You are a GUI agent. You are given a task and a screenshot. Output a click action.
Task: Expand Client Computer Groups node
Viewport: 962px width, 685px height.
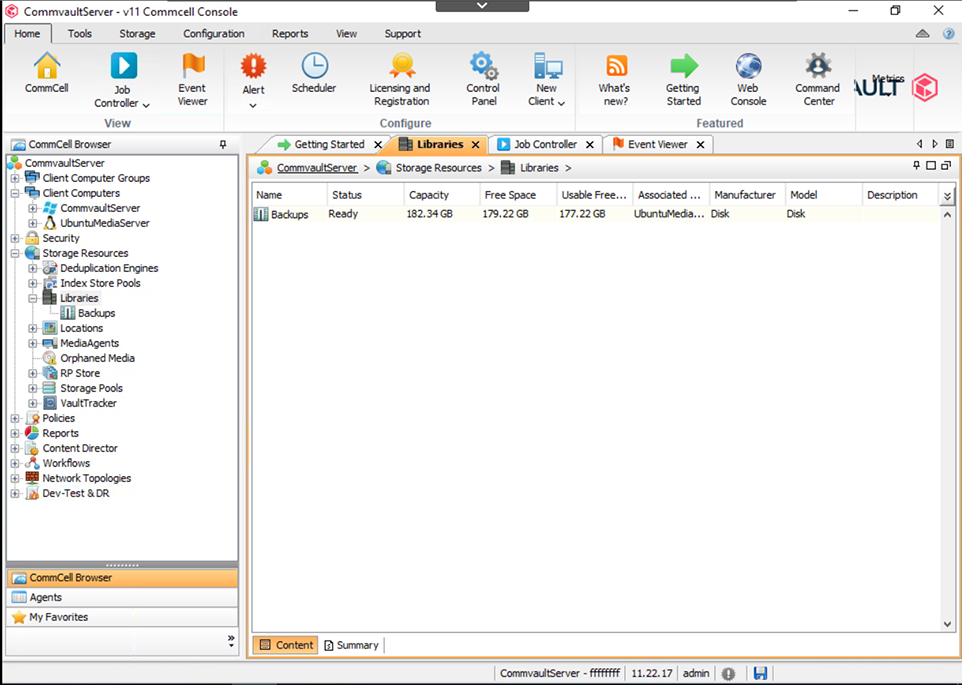point(15,178)
